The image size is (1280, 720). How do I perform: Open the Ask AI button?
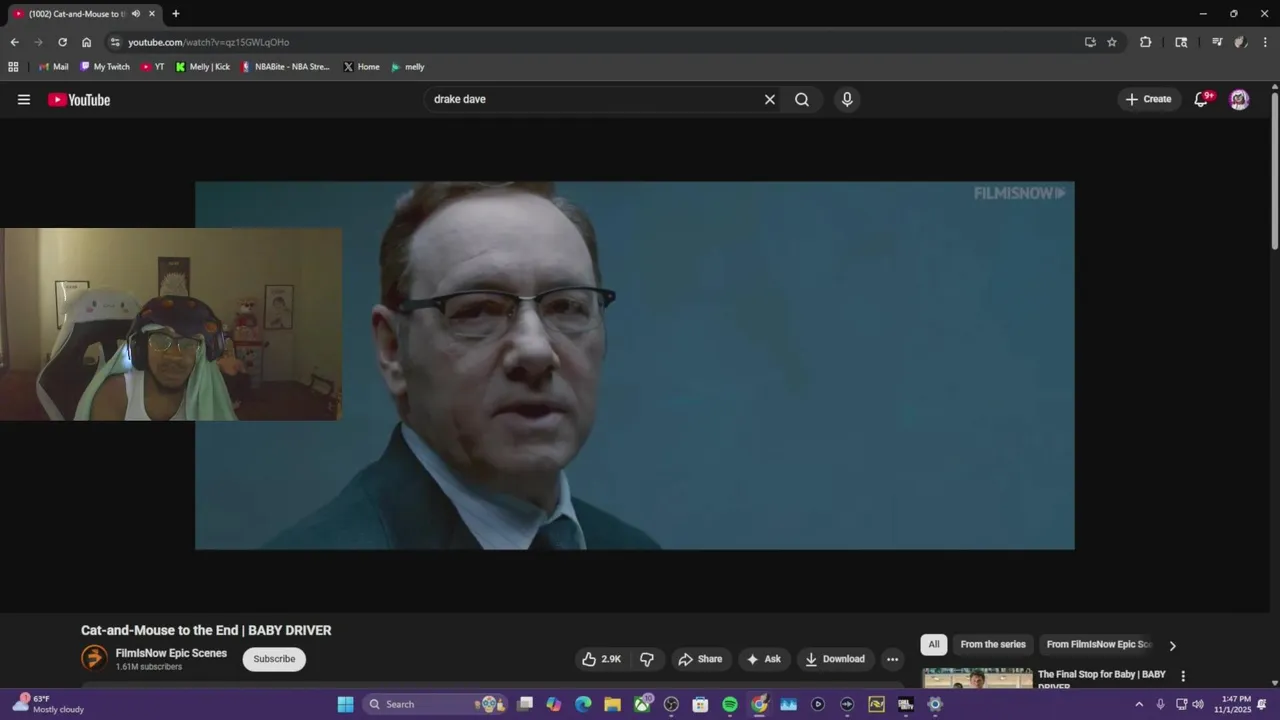point(764,659)
